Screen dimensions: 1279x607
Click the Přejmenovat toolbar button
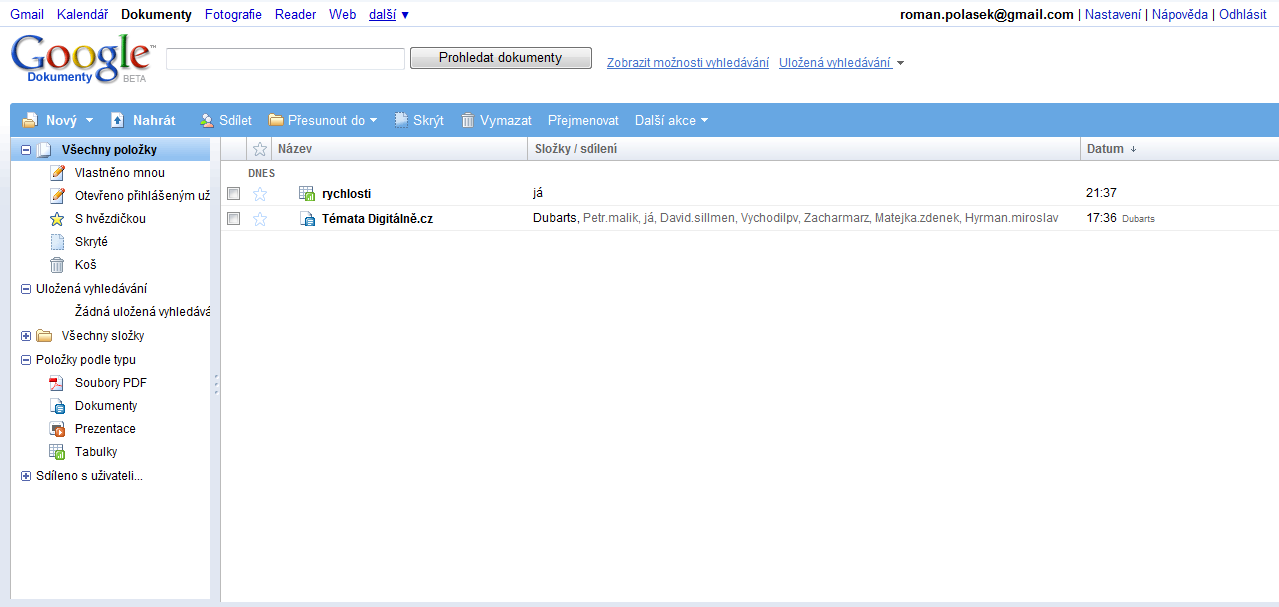[583, 120]
